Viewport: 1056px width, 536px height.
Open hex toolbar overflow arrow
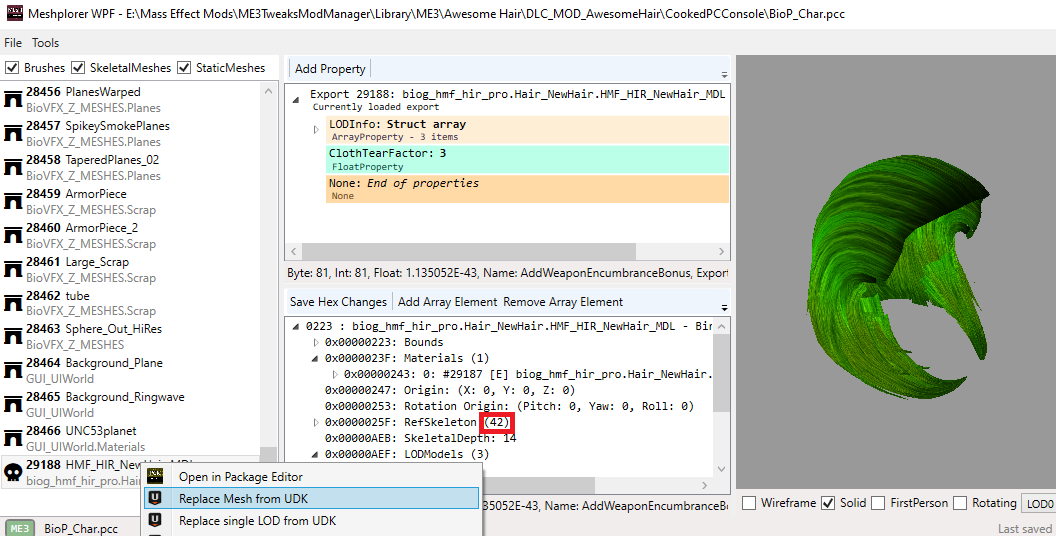pos(724,307)
